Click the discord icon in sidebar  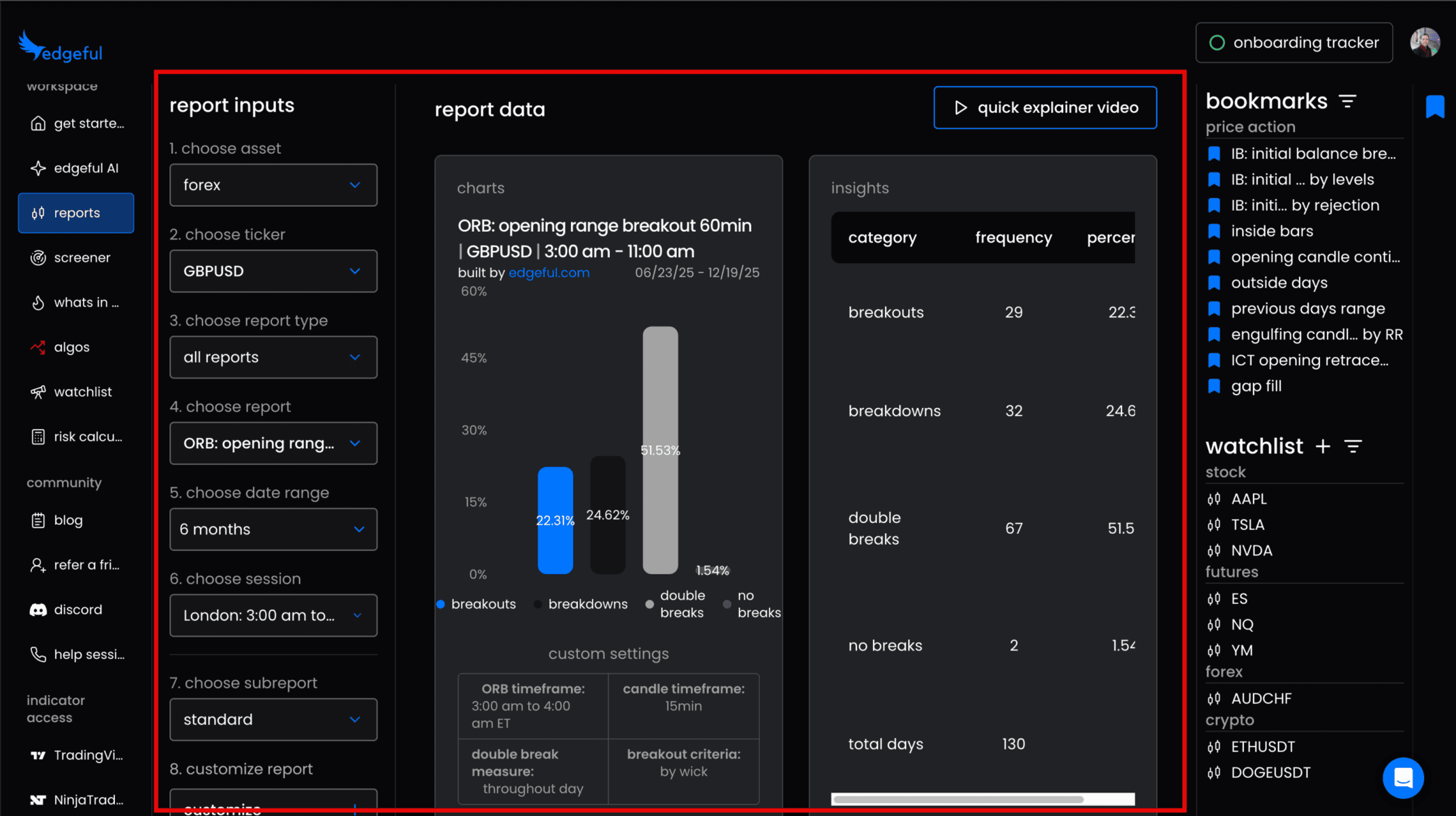tap(38, 610)
